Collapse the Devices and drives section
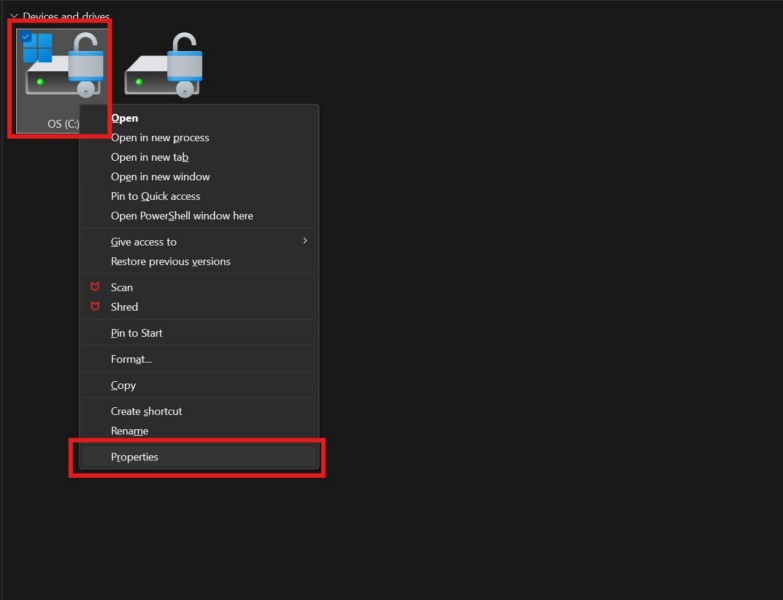783x600 pixels. [13, 16]
